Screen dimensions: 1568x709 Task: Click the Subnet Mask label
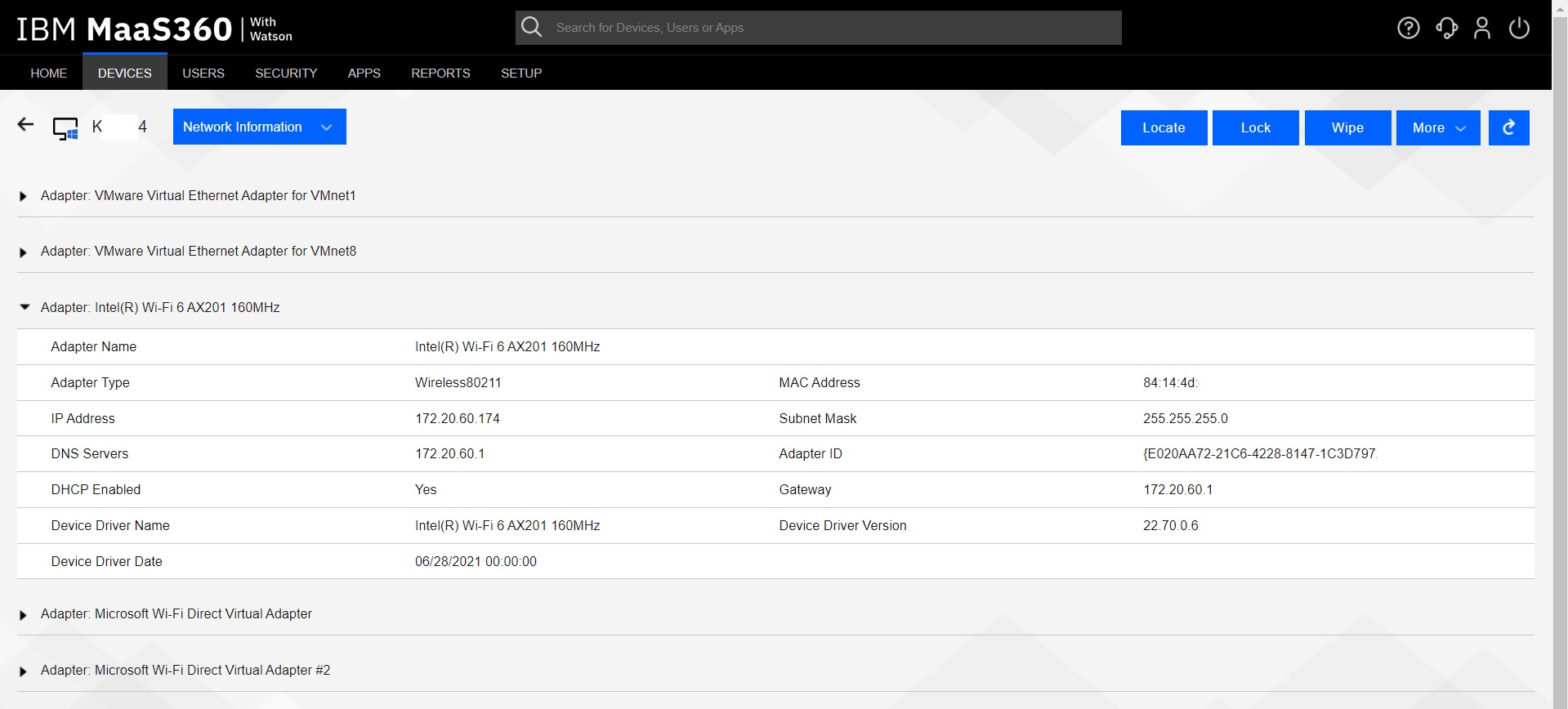tap(818, 418)
